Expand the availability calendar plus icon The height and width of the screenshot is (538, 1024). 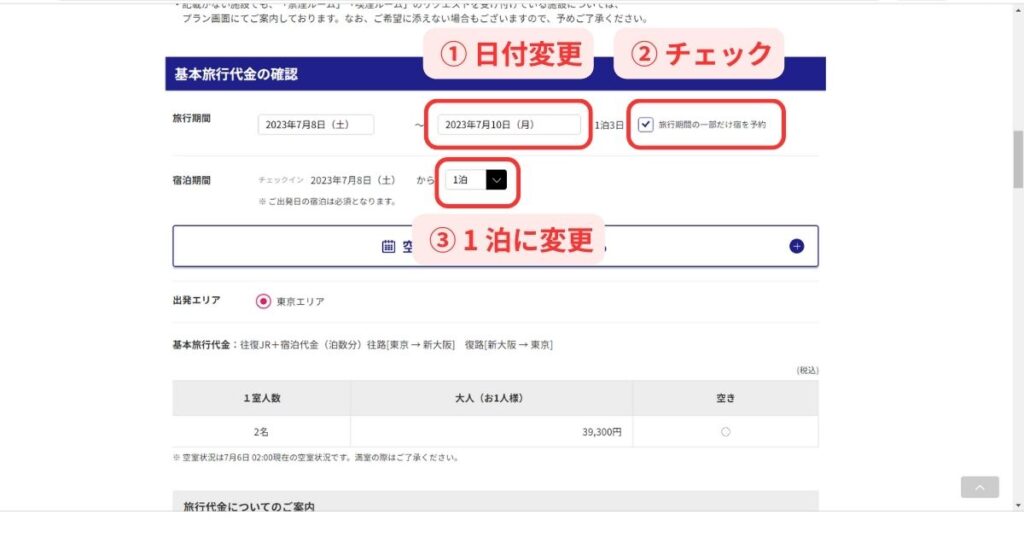tap(796, 246)
